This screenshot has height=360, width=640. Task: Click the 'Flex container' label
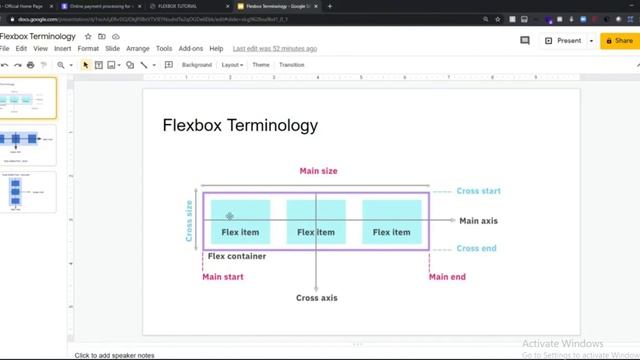(x=237, y=256)
